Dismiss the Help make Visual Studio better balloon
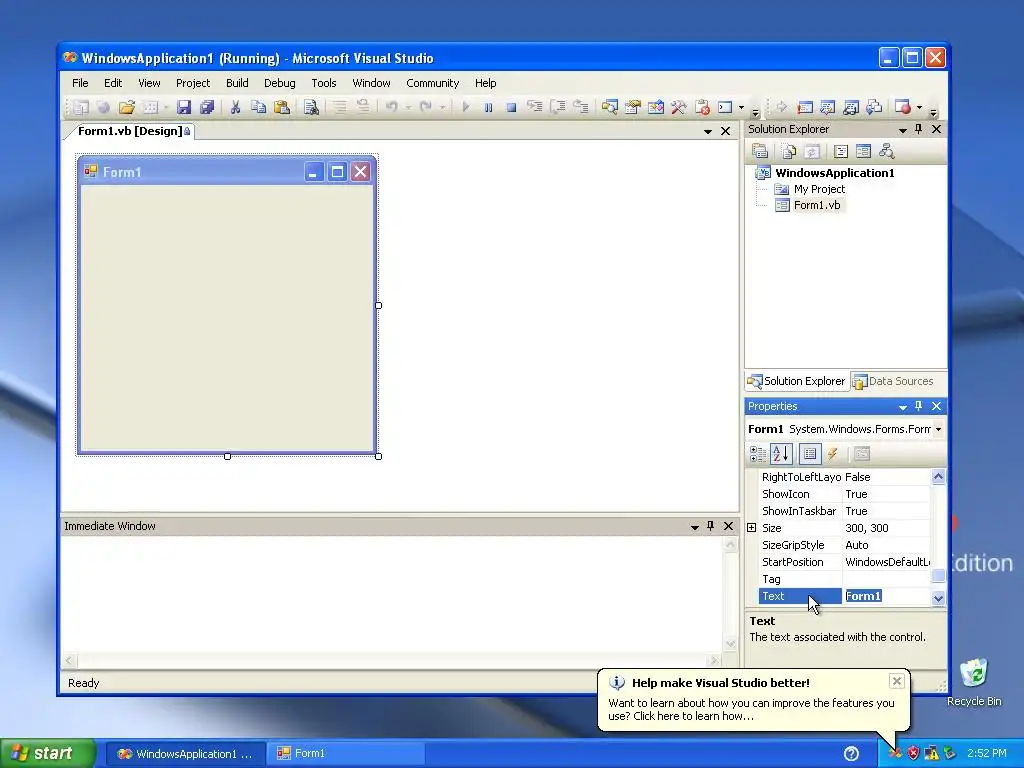This screenshot has height=768, width=1024. 897,681
